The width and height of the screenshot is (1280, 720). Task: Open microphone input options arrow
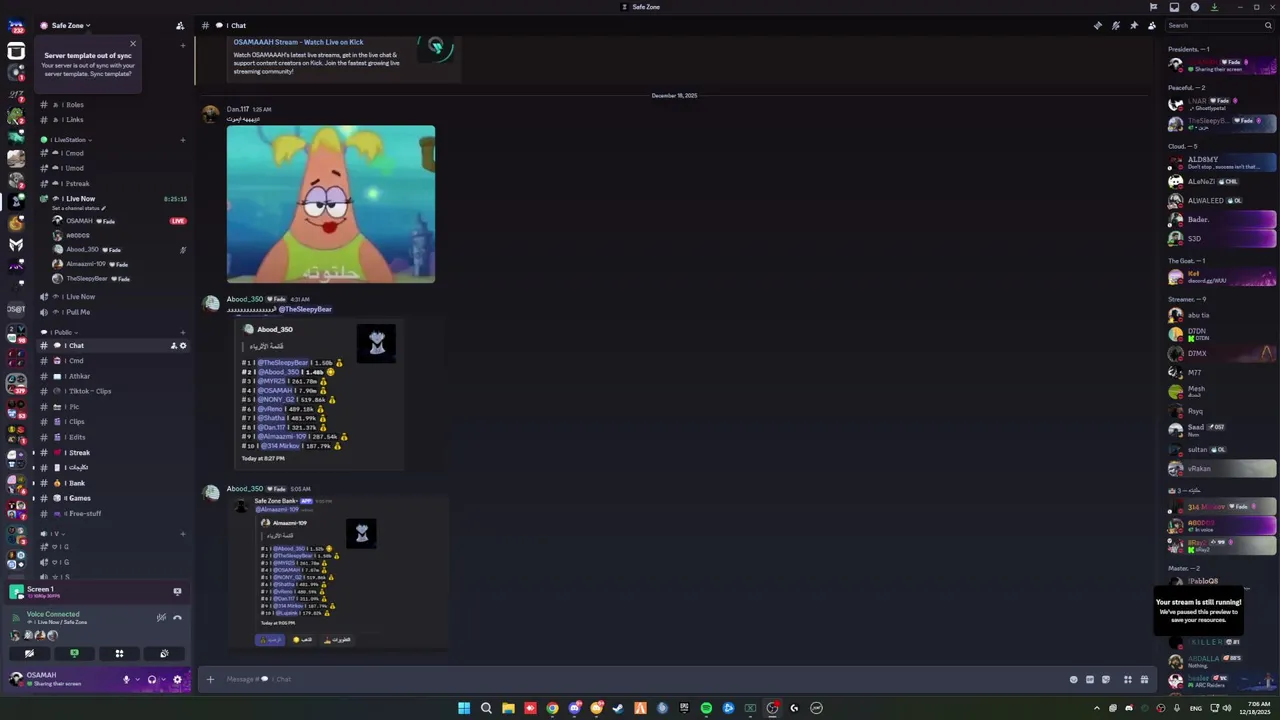tap(137, 680)
